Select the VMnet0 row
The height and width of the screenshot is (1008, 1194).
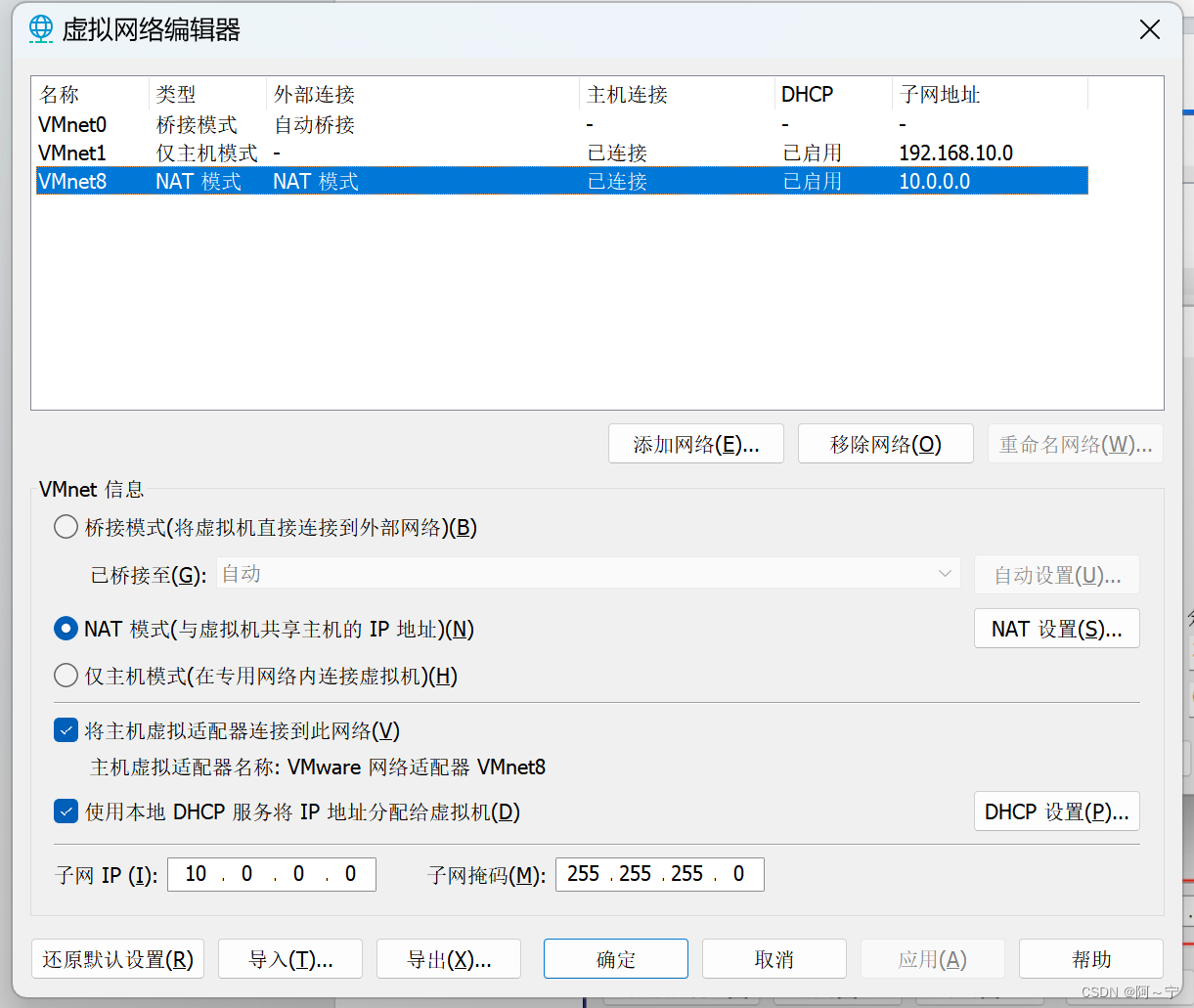(x=562, y=125)
